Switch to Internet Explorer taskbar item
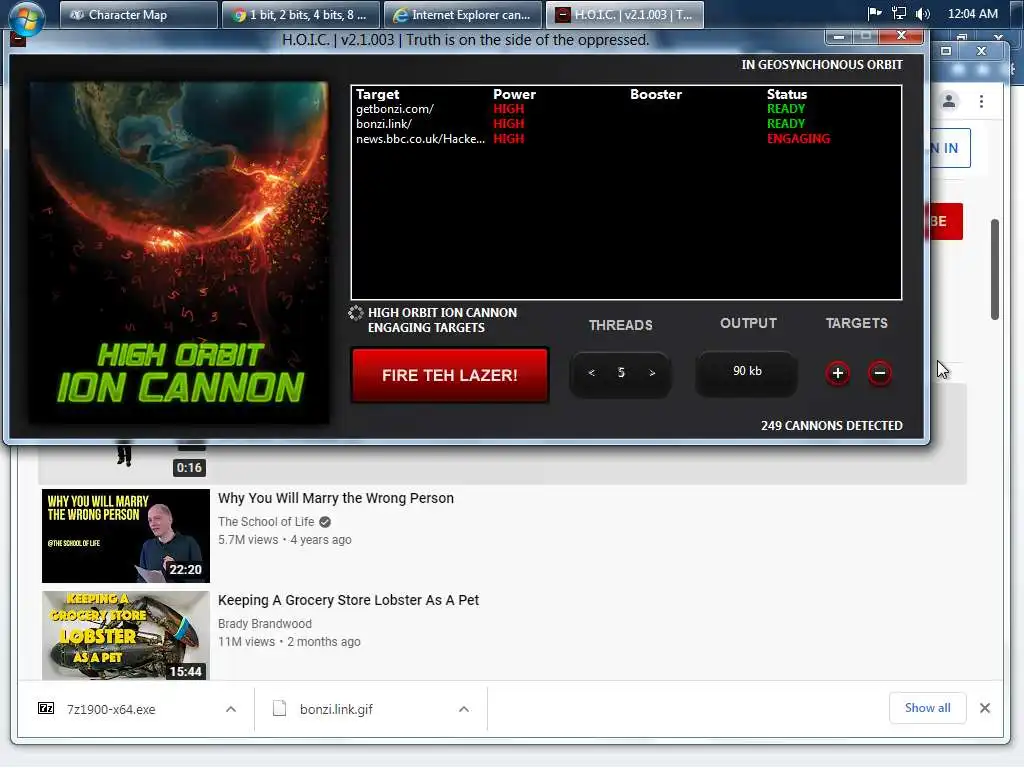 click(462, 14)
